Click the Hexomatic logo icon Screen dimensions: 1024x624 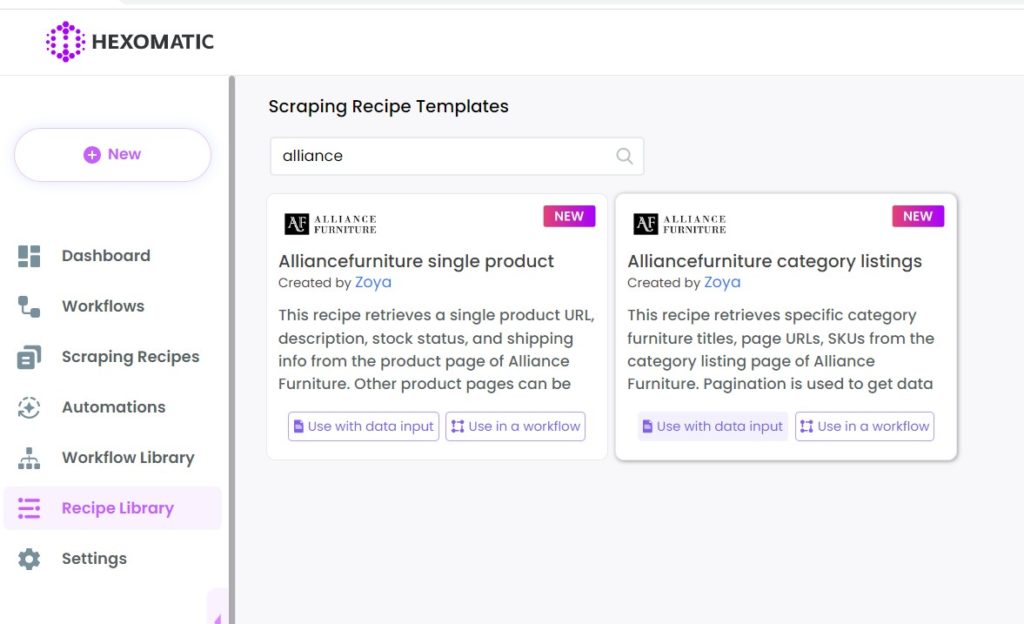[65, 42]
